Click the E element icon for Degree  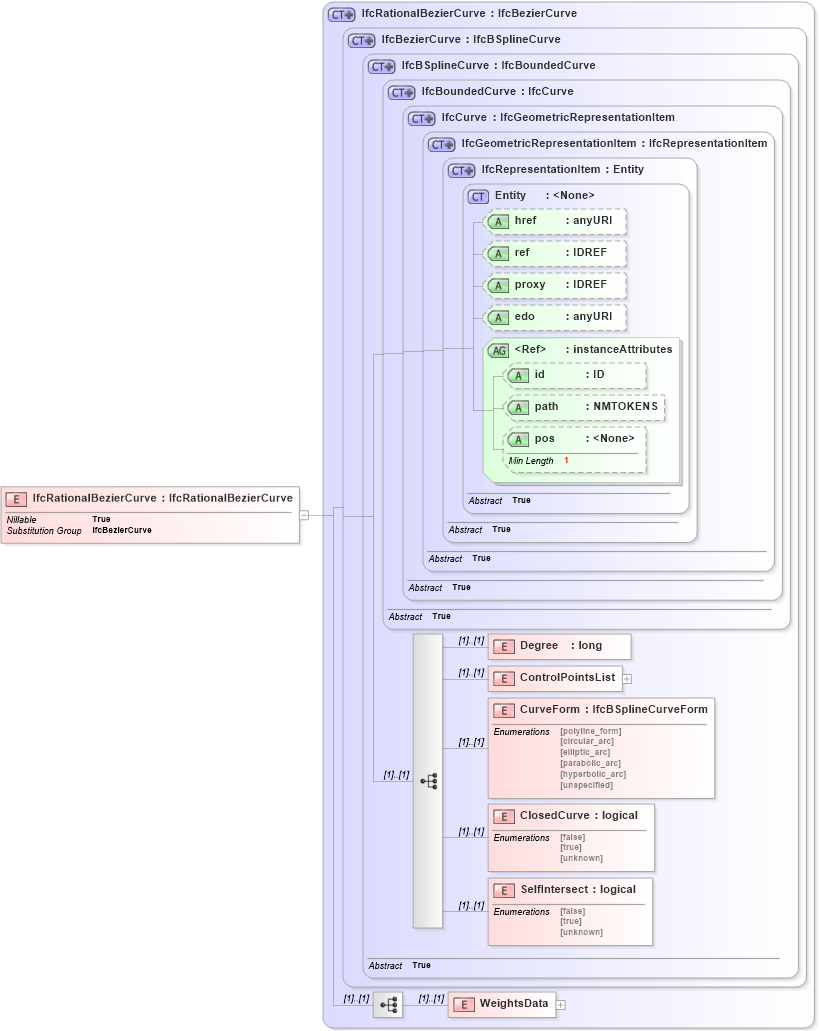point(503,646)
